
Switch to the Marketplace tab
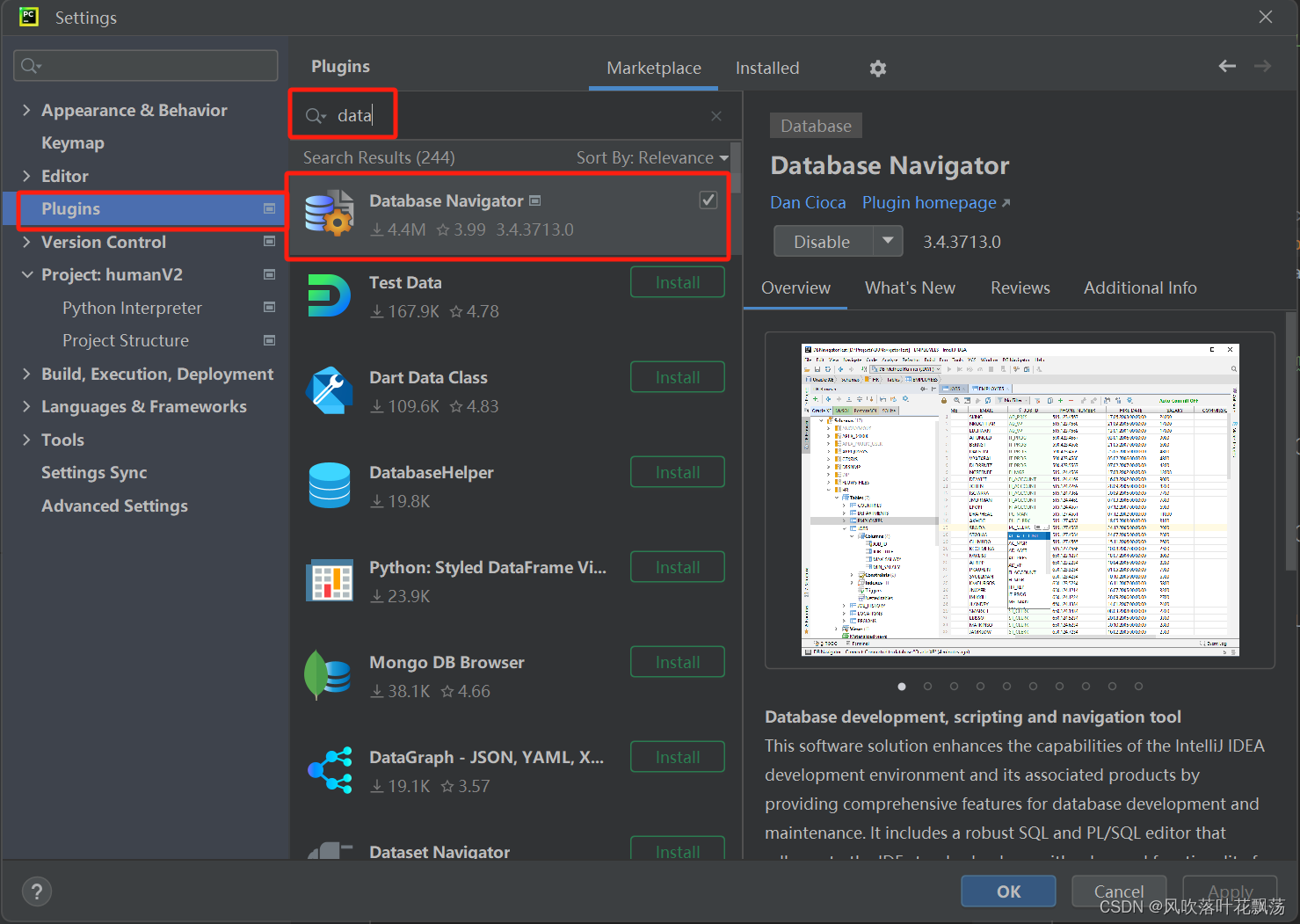(x=653, y=68)
